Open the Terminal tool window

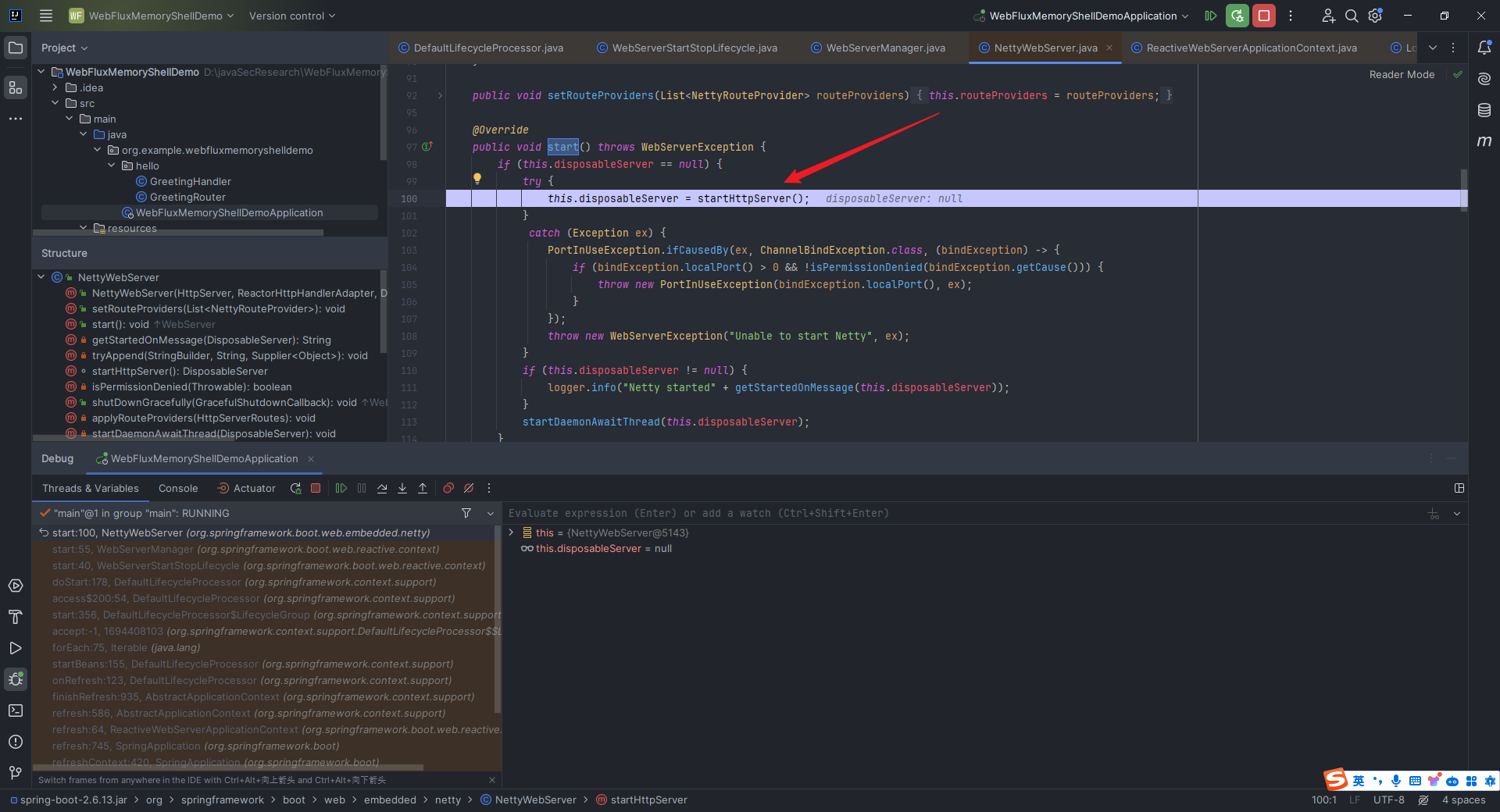tap(16, 710)
